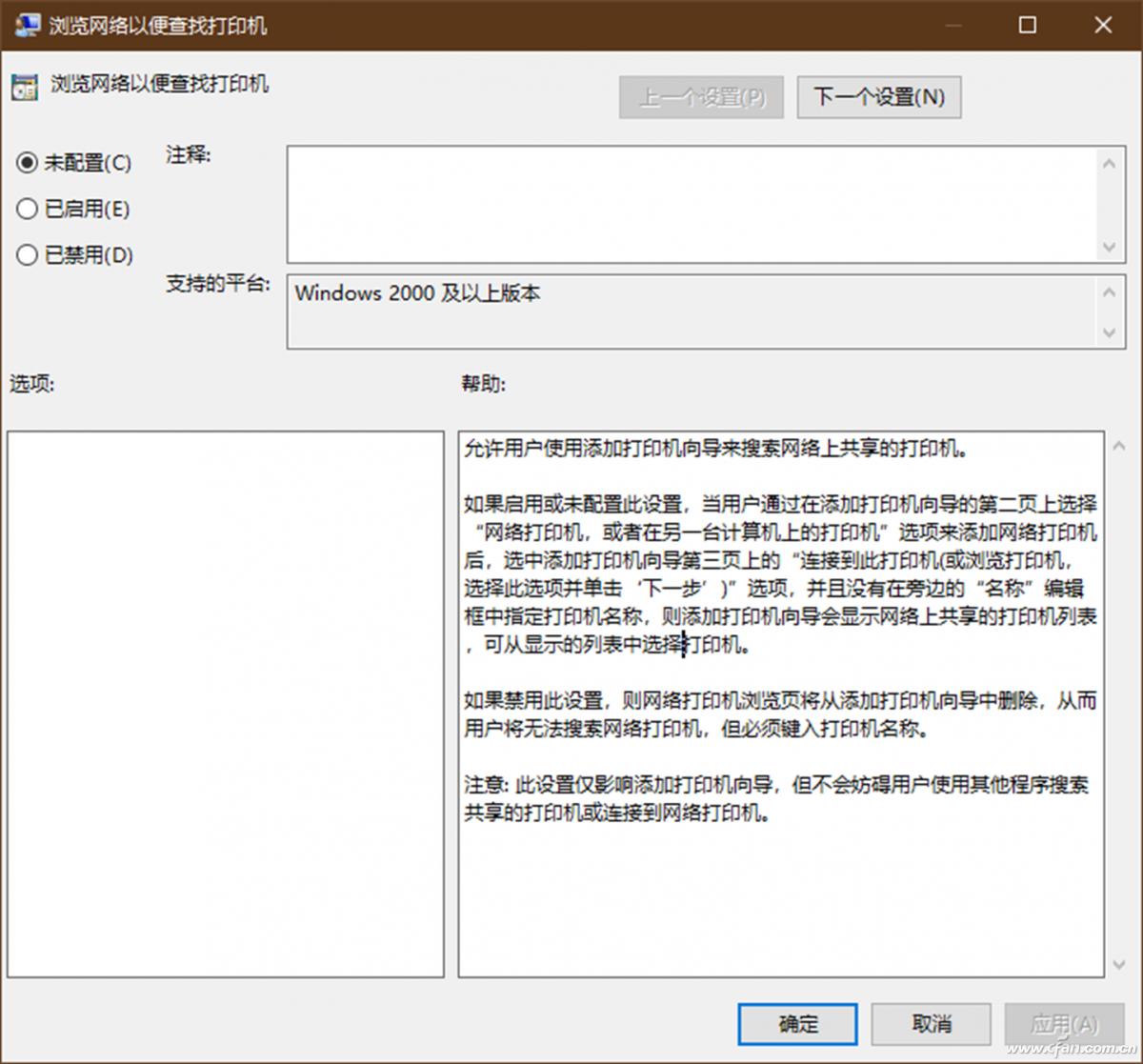This screenshot has width=1143, height=1064.
Task: Click the 上一个设置(P) button
Action: click(x=701, y=96)
